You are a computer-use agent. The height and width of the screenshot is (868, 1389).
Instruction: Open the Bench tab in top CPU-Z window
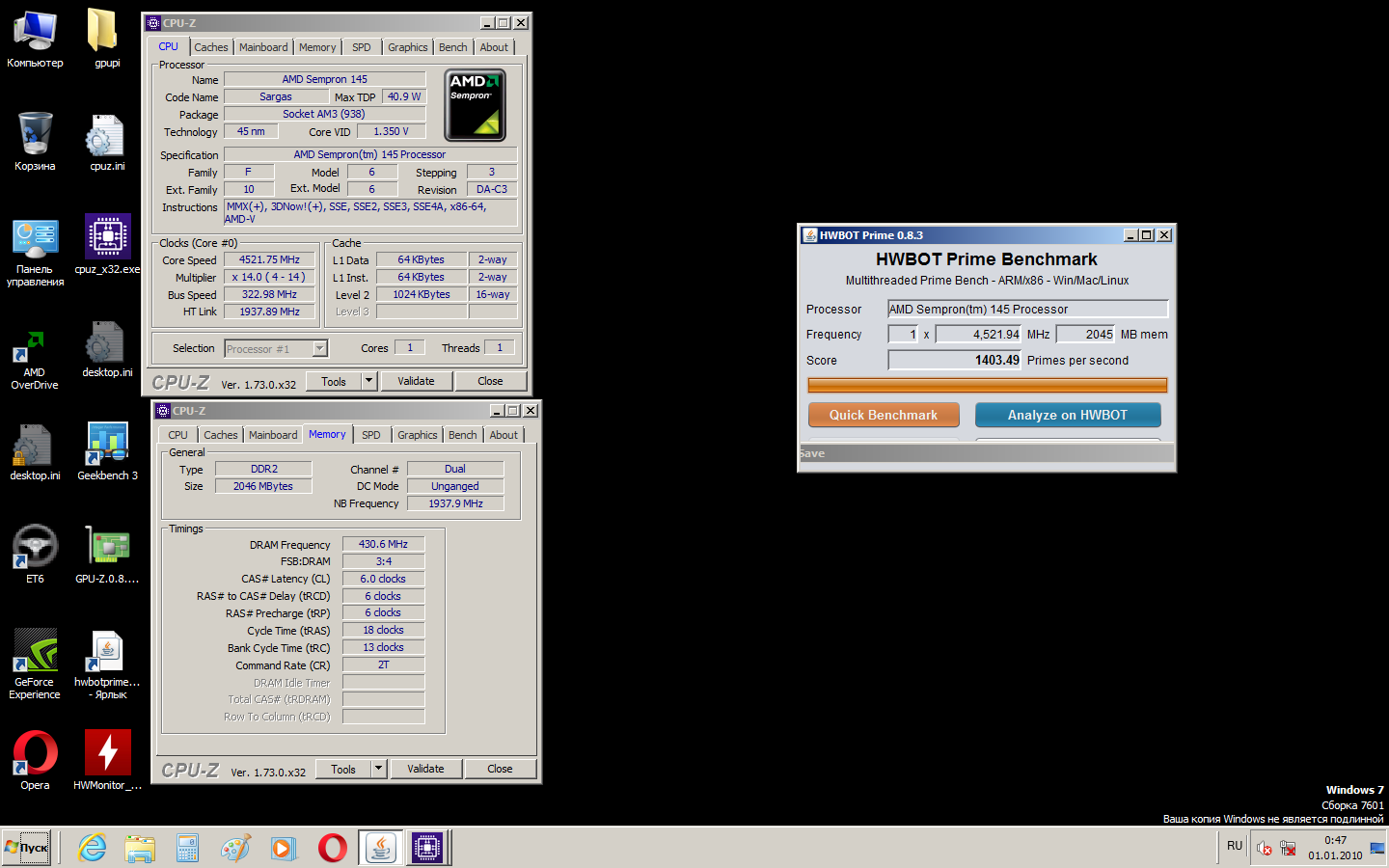(x=452, y=47)
